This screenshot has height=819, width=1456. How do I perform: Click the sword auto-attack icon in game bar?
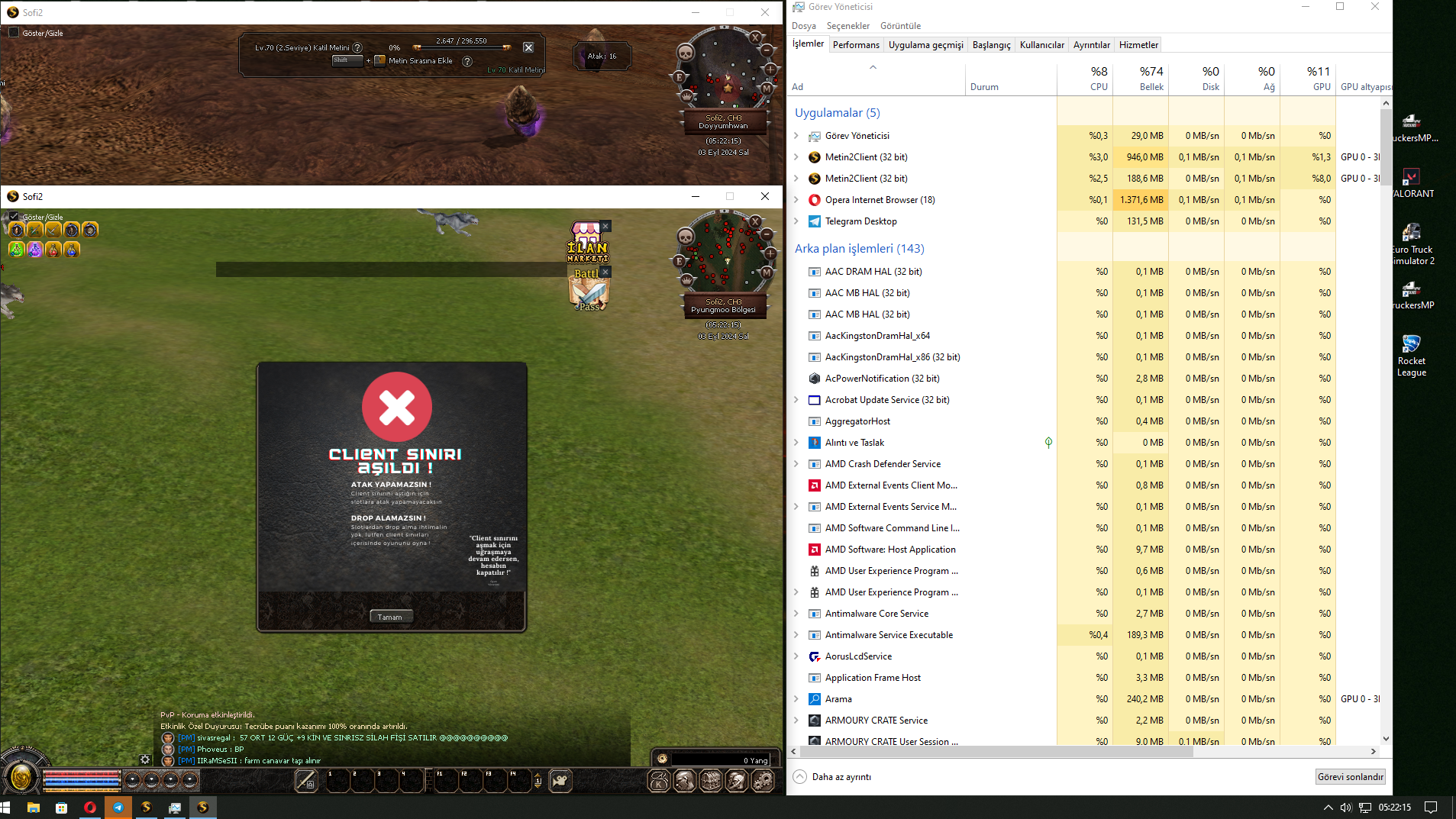[x=306, y=780]
